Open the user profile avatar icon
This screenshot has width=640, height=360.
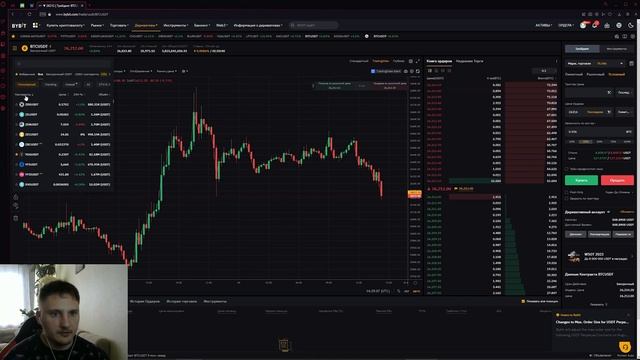pos(583,25)
